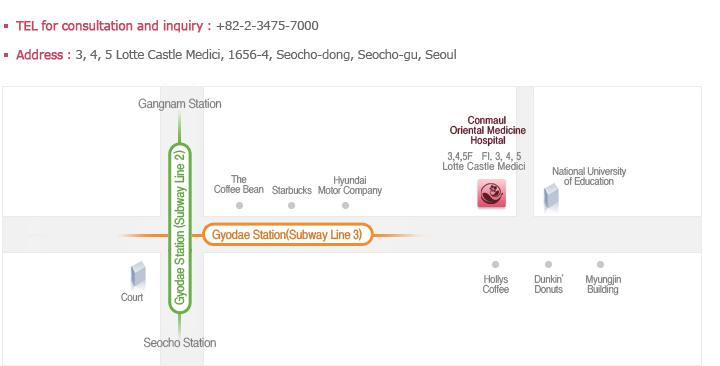Click the Dunkin' Donuts marker dot
This screenshot has height=366, width=720.
coord(548,265)
